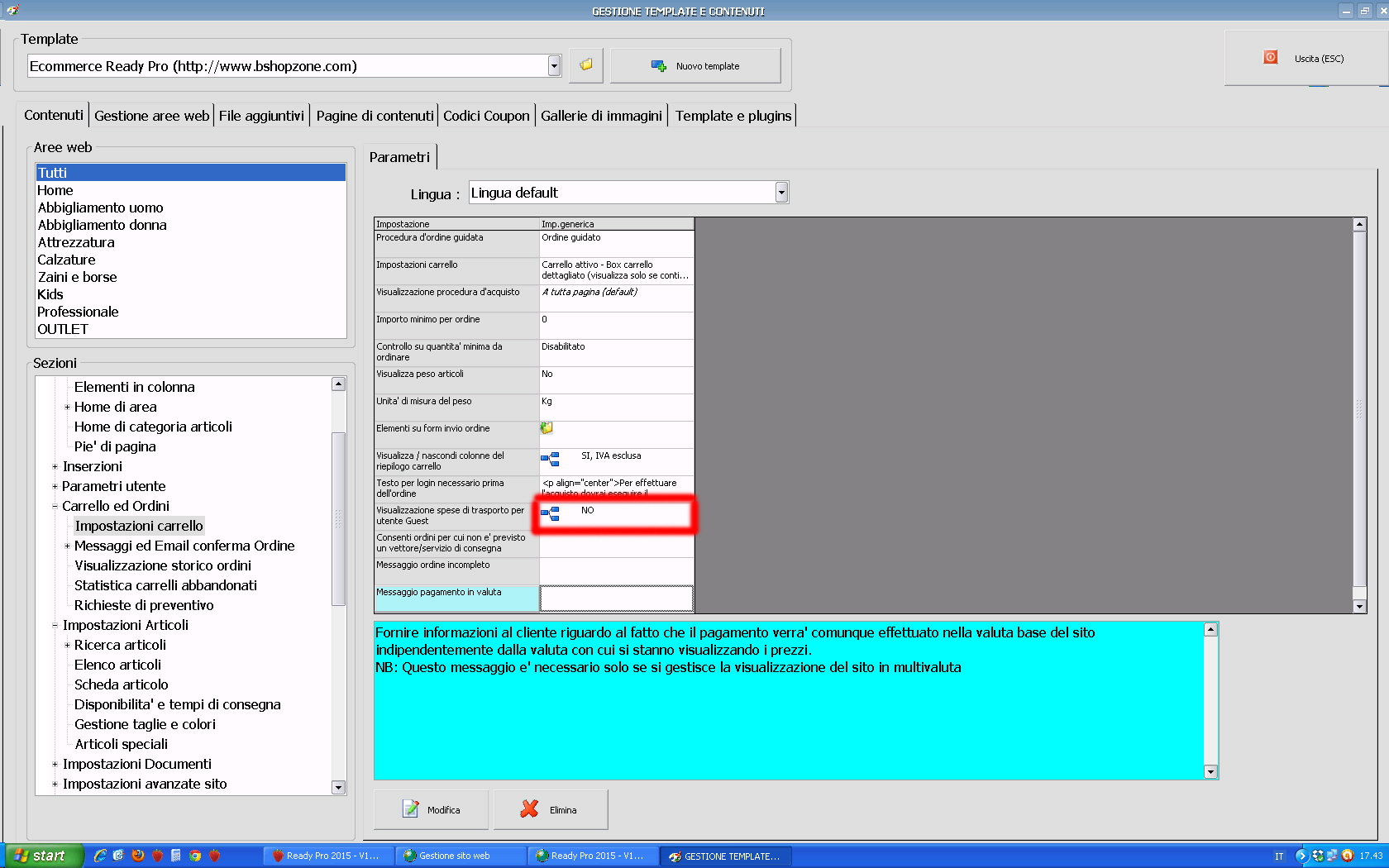
Task: Click the Messaggio pagamento in valuta value field
Action: coord(616,599)
